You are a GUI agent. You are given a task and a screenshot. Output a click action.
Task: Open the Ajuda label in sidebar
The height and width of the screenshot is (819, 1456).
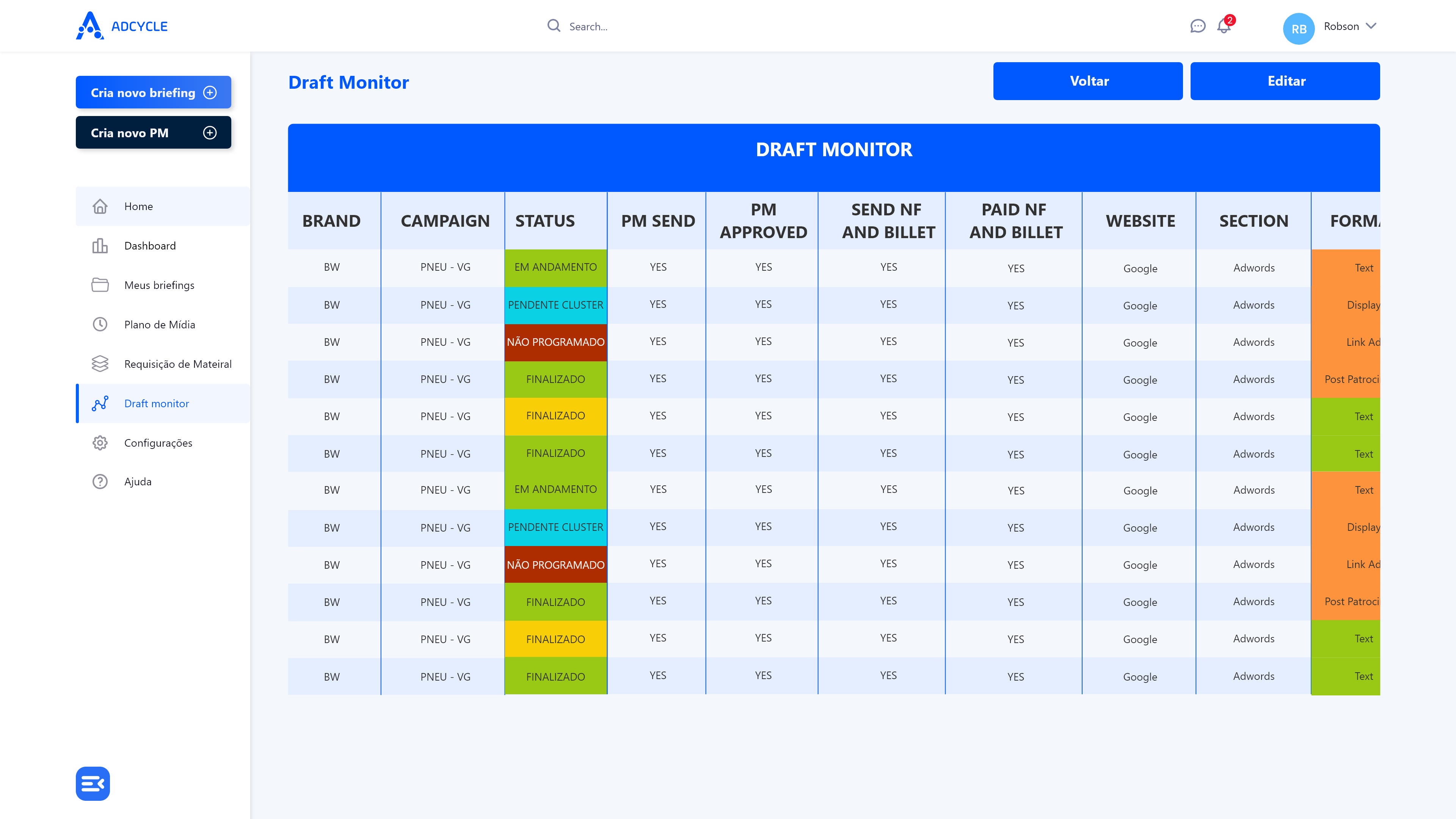coord(138,482)
